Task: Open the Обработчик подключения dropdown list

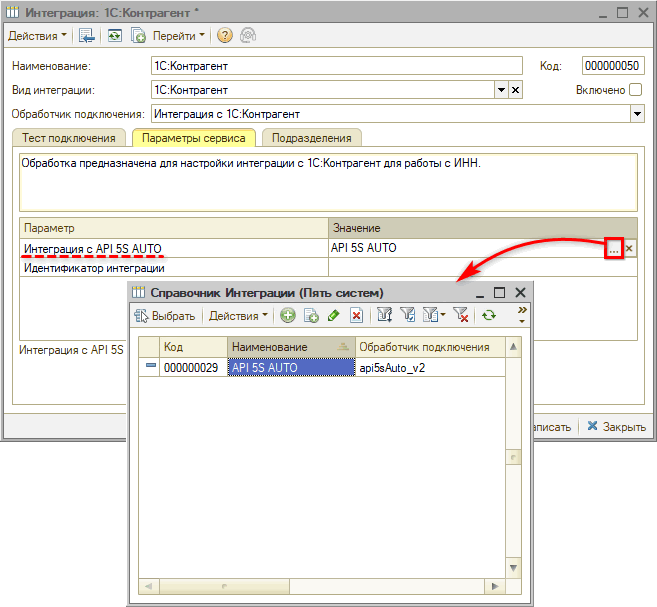Action: point(636,114)
